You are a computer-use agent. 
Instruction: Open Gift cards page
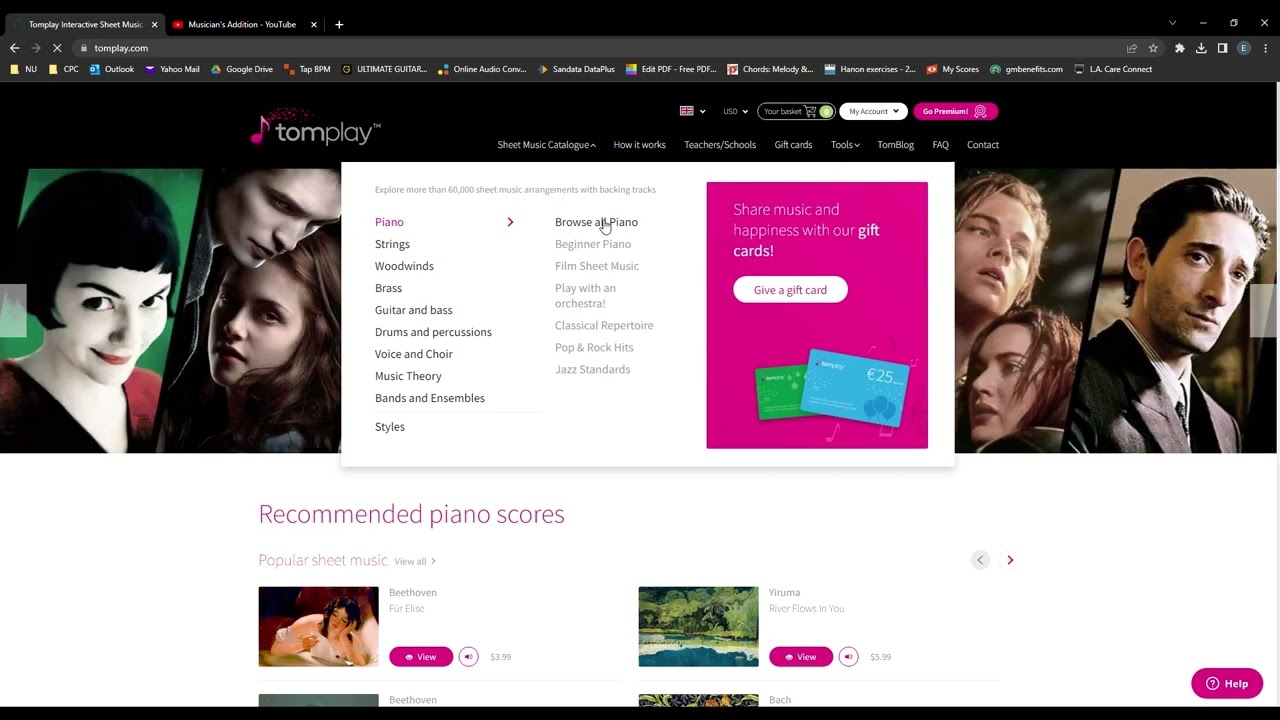click(x=793, y=145)
